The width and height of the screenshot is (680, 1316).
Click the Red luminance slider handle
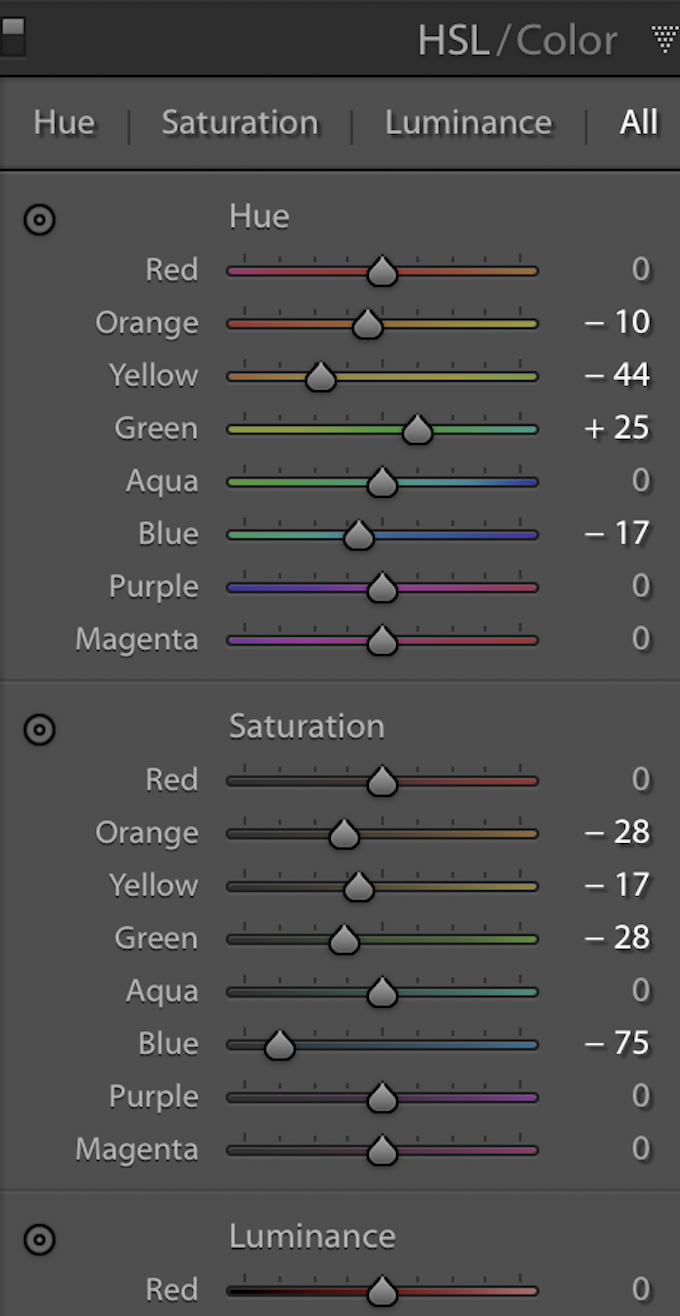[x=382, y=1292]
